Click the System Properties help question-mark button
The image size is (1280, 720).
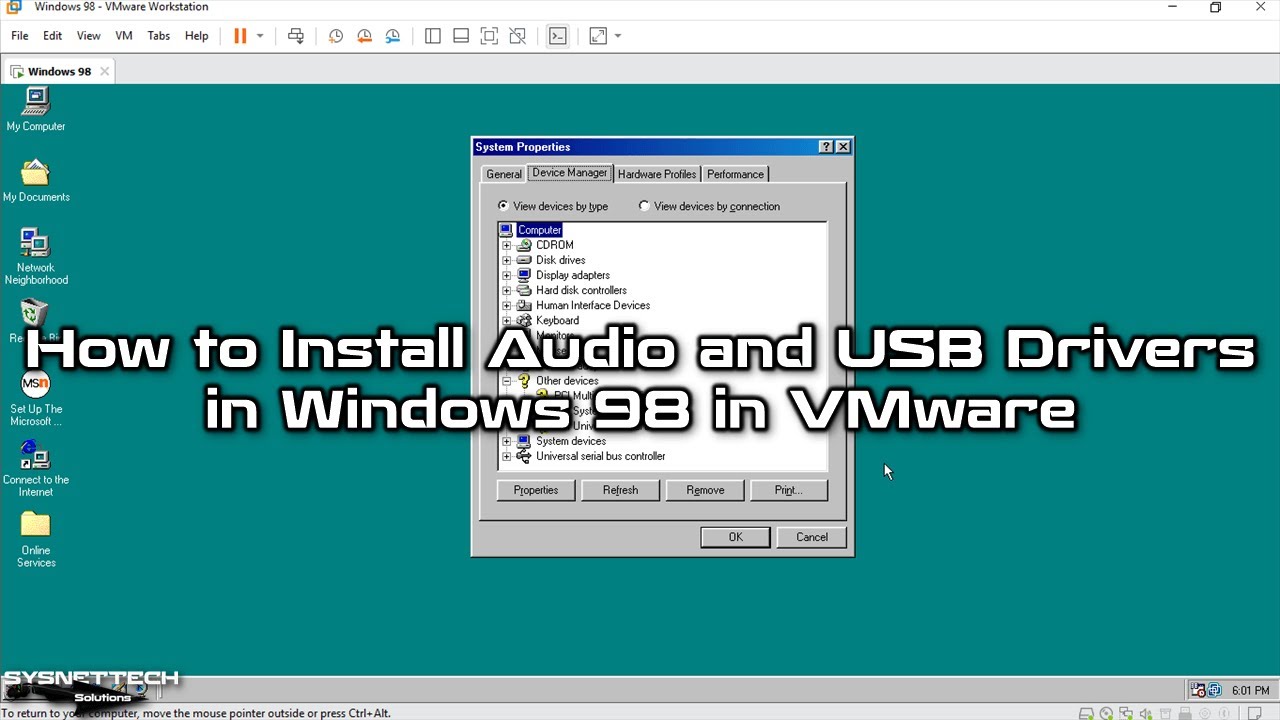826,147
